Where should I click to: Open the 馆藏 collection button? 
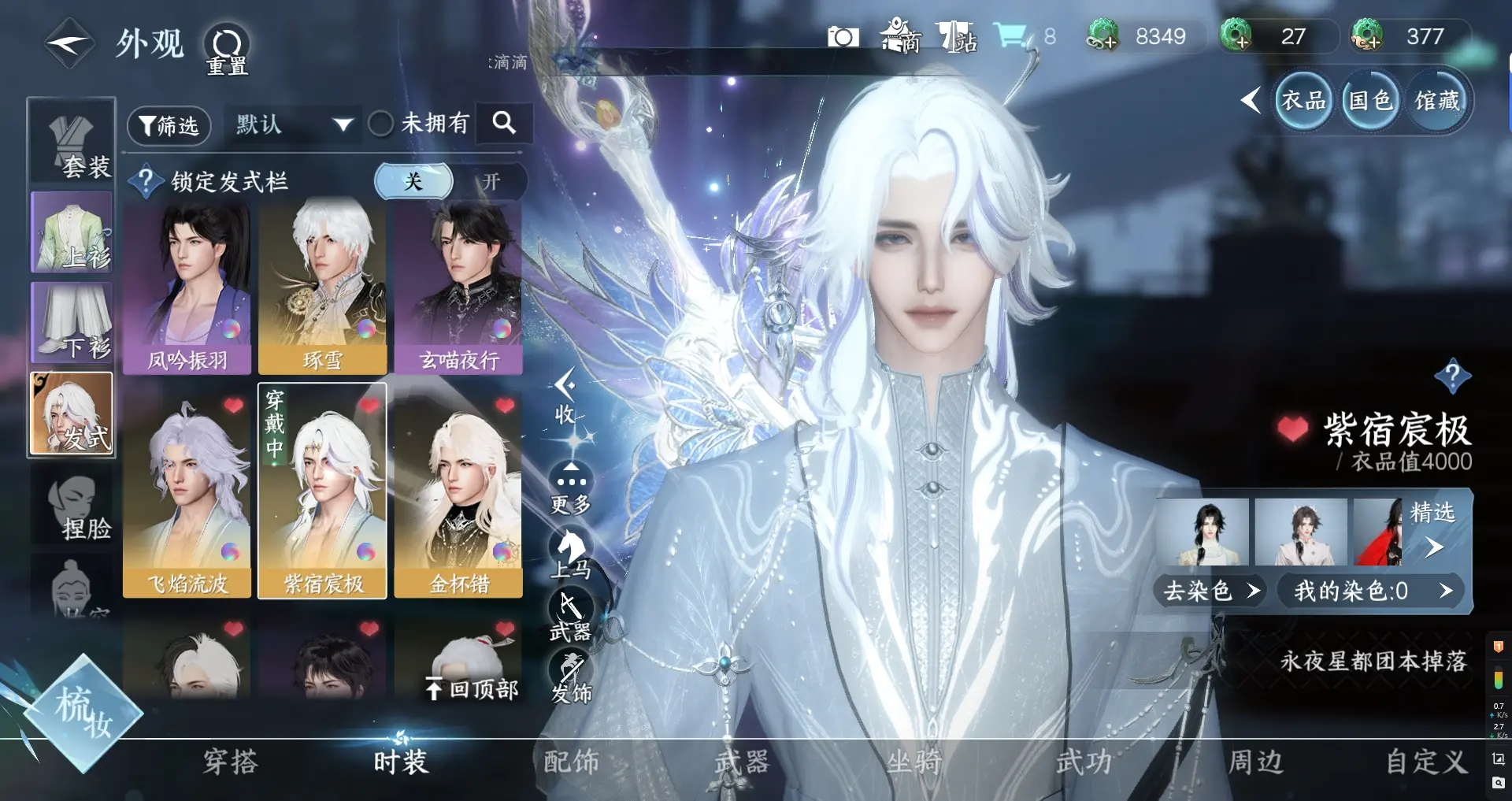(x=1438, y=100)
